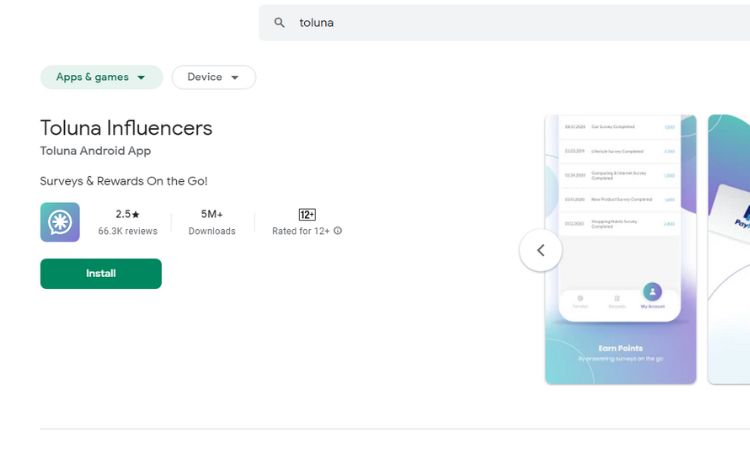Click the 66.3K reviews text
750x450 pixels.
128,231
